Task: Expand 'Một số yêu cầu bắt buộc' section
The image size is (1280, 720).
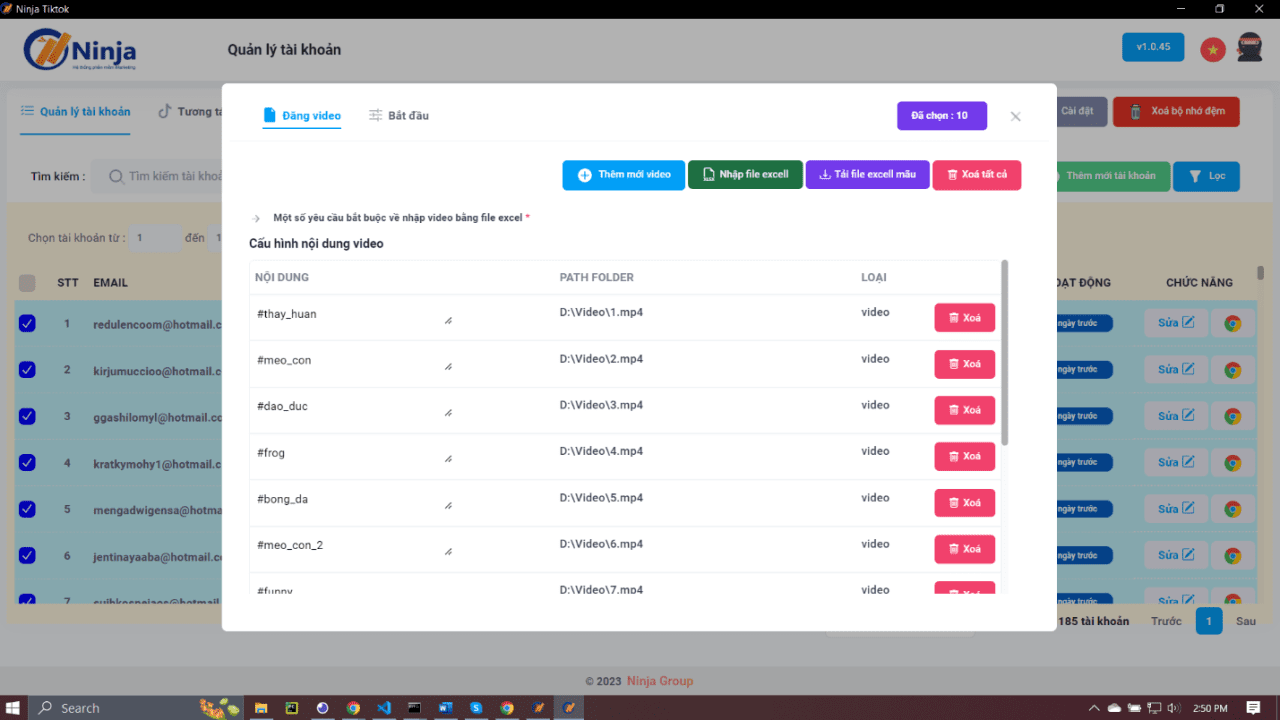Action: 392,217
